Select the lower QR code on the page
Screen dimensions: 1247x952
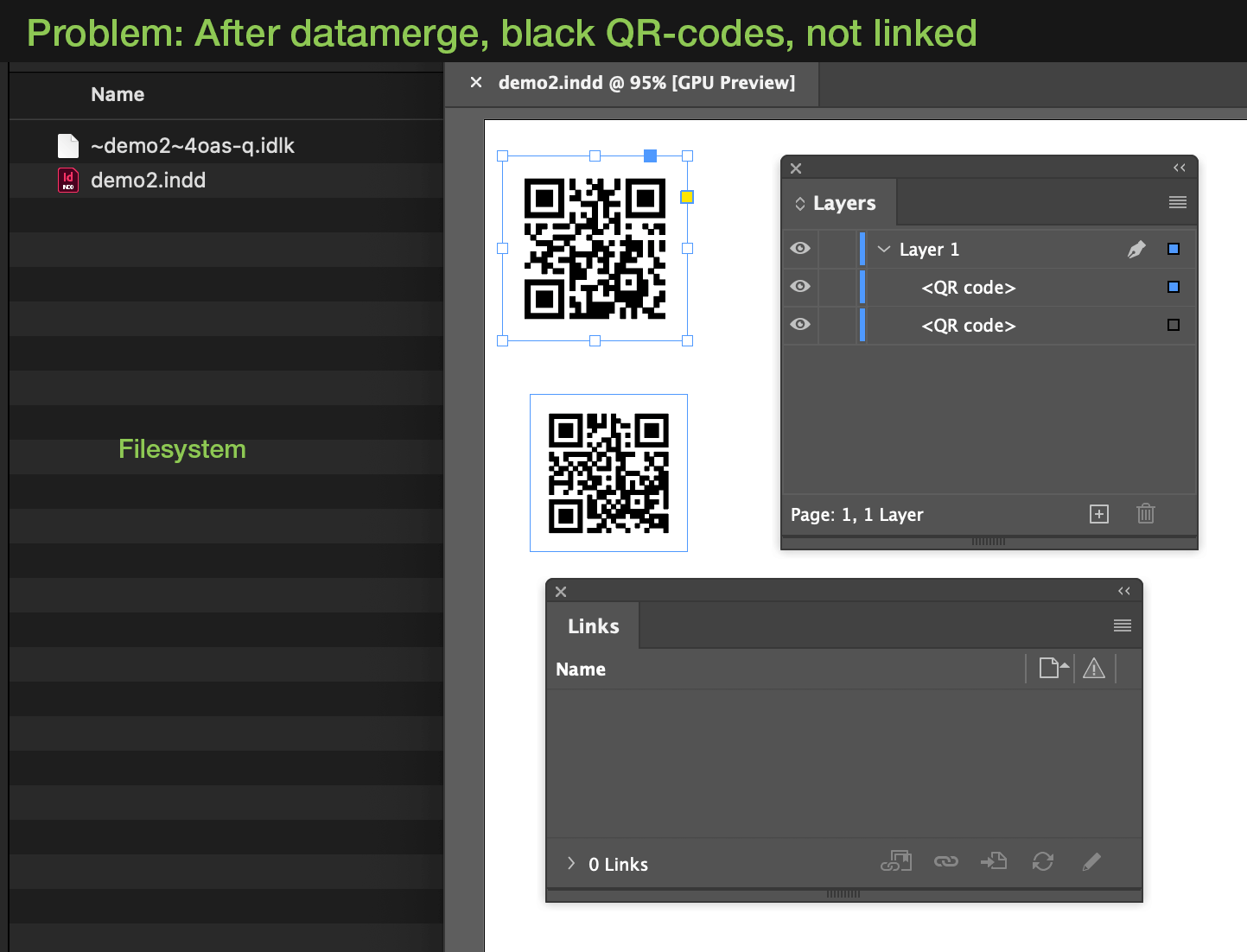[x=608, y=473]
